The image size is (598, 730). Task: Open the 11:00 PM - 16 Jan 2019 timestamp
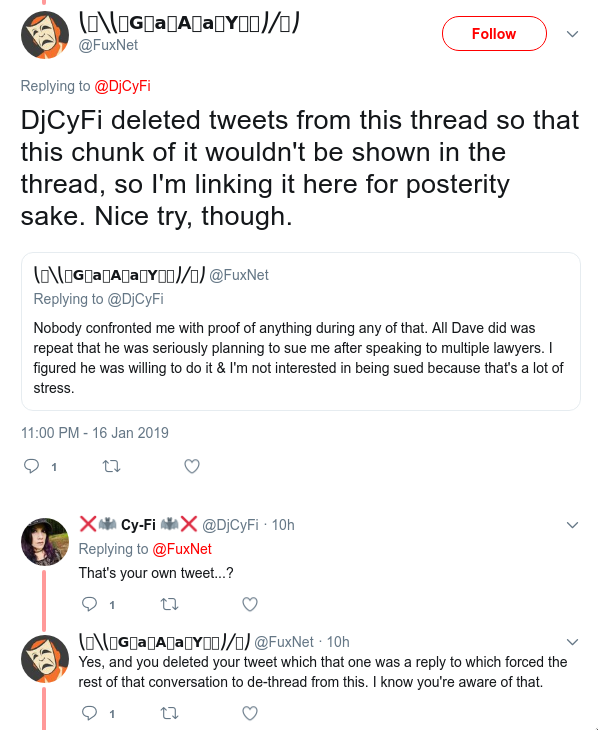[x=95, y=433]
